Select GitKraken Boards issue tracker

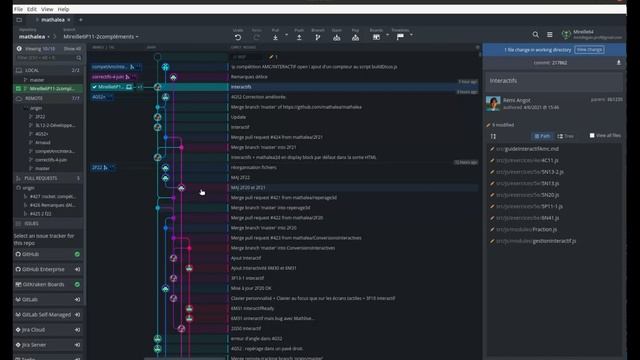(48, 284)
